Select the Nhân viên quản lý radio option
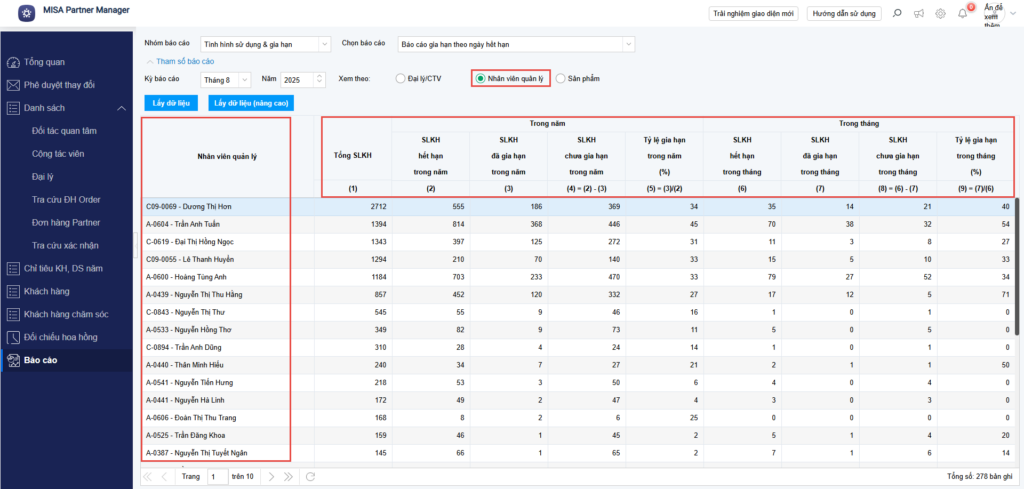Screen dimensions: 1024x489 481,78
